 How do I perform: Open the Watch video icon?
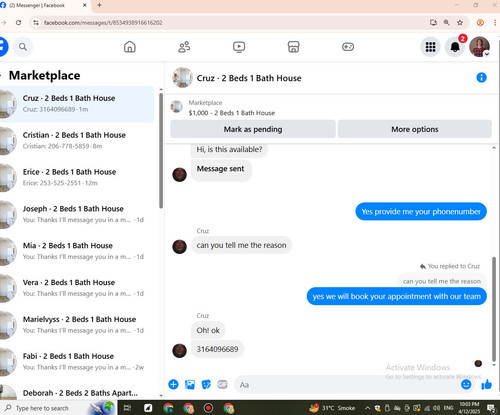tap(239, 47)
